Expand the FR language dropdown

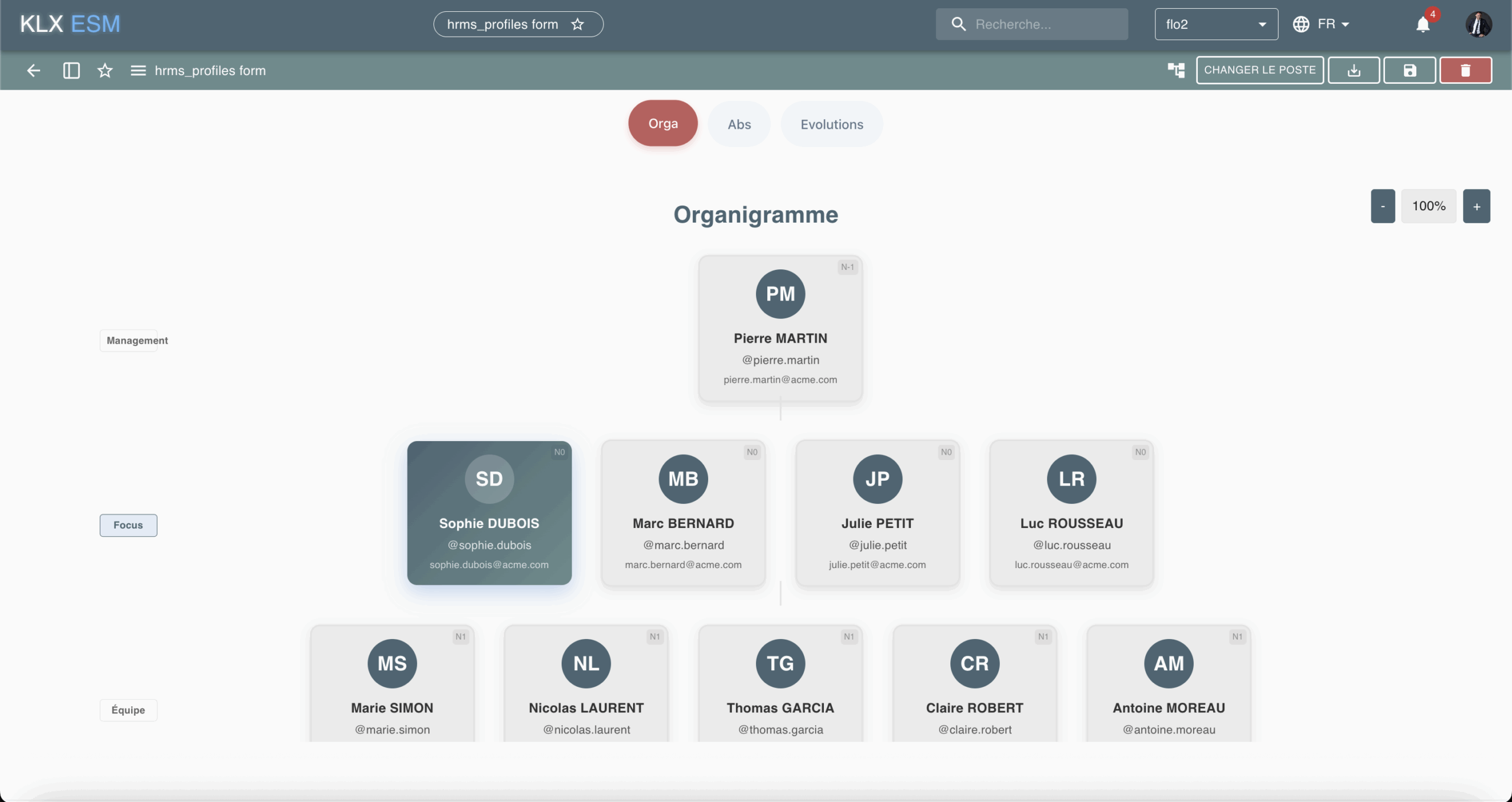(1322, 24)
